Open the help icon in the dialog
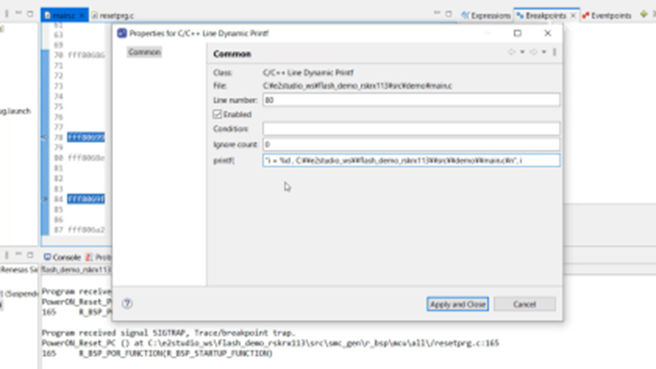This screenshot has width=656, height=369. [x=127, y=304]
